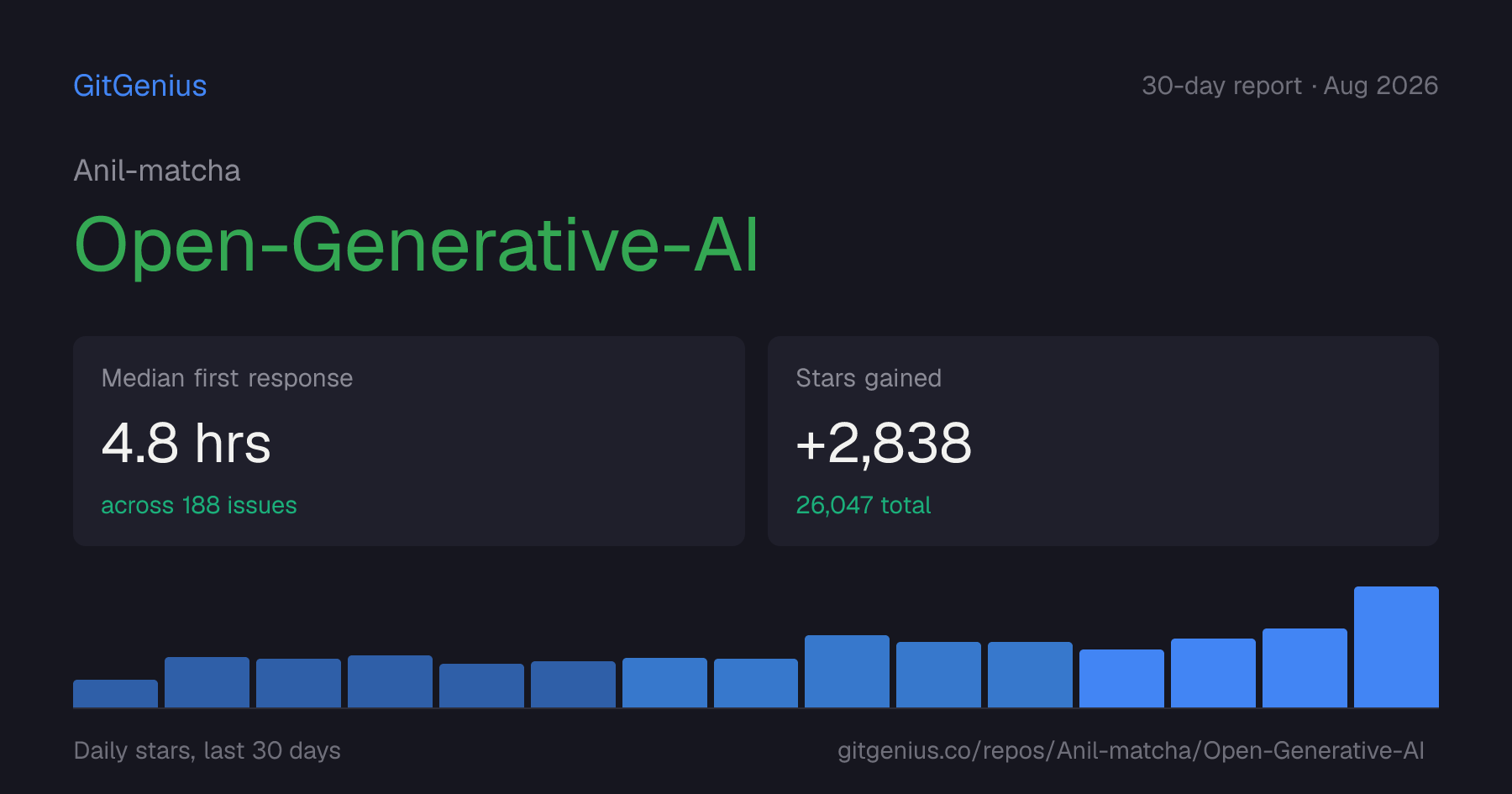Select the twelfth bar in the chart
The width and height of the screenshot is (1512, 794).
pos(1121,678)
